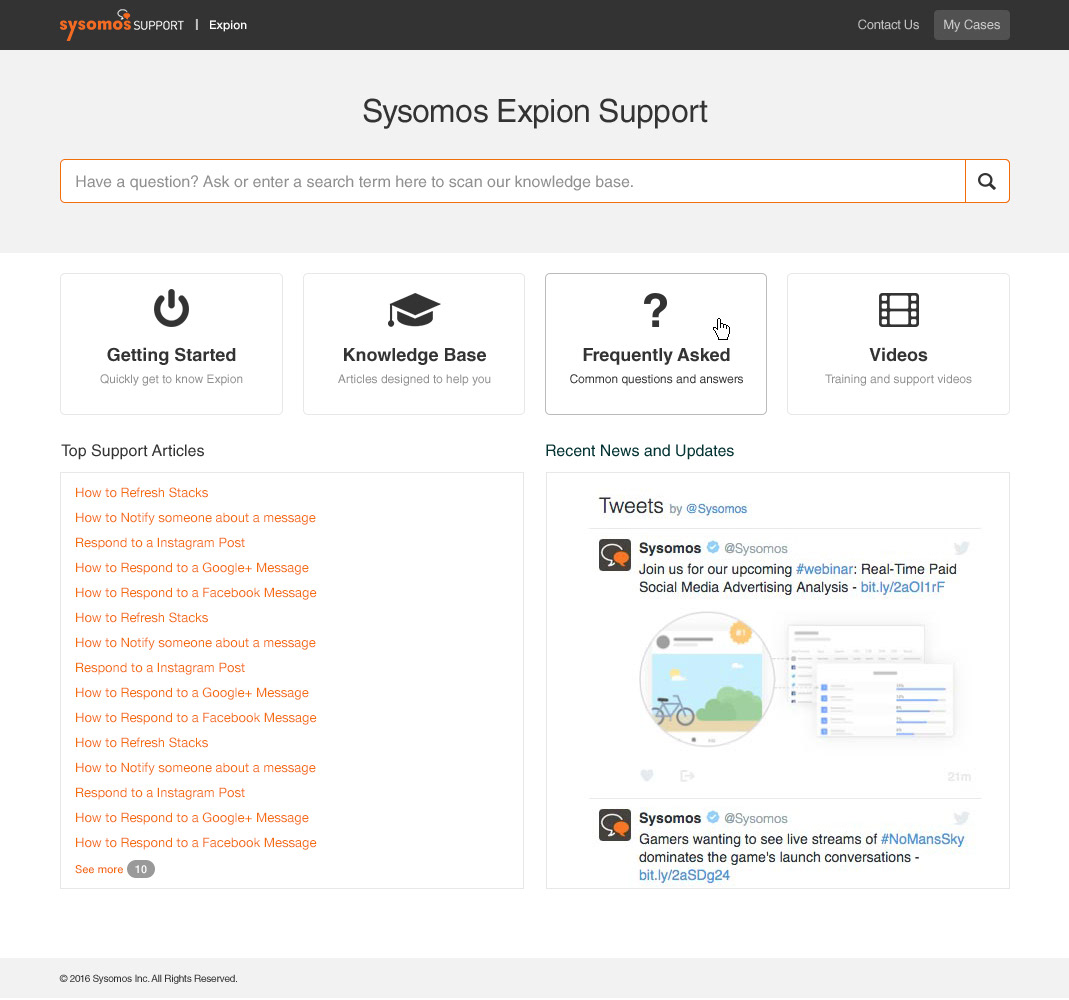Click the Sysomos Support logo
Screen dimensions: 1069x1000
click(x=121, y=25)
